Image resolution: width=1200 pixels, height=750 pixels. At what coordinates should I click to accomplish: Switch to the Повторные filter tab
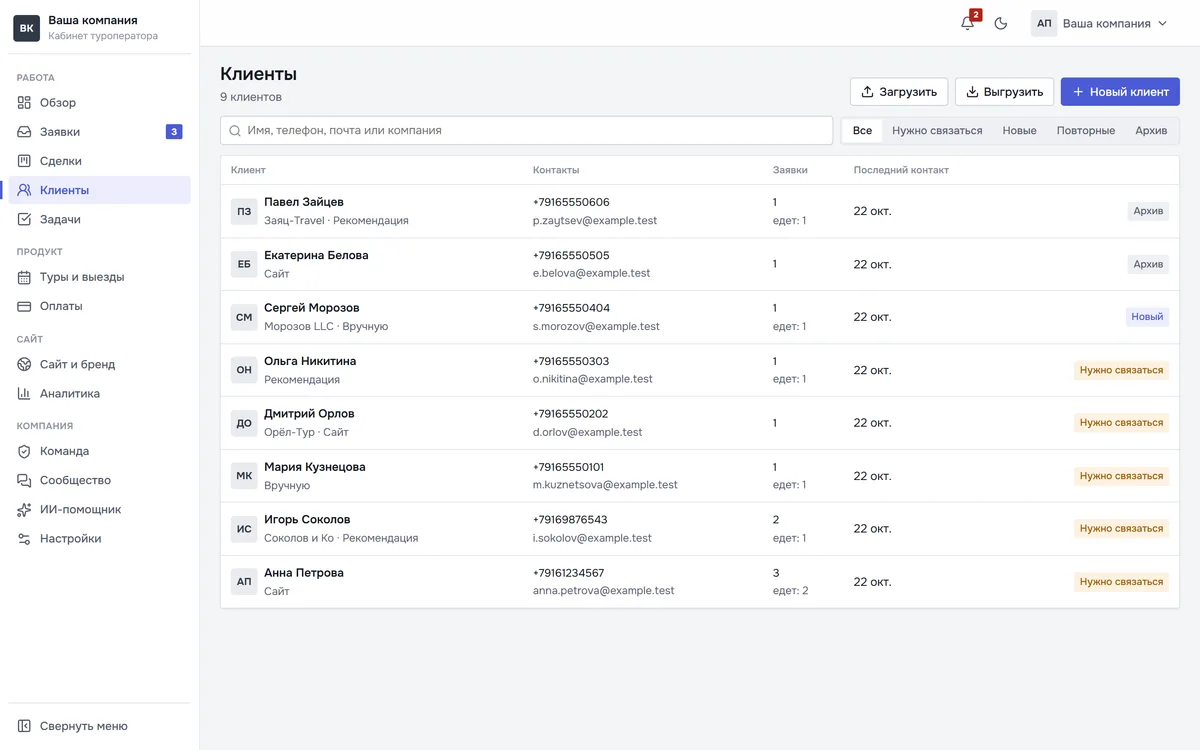(x=1085, y=131)
